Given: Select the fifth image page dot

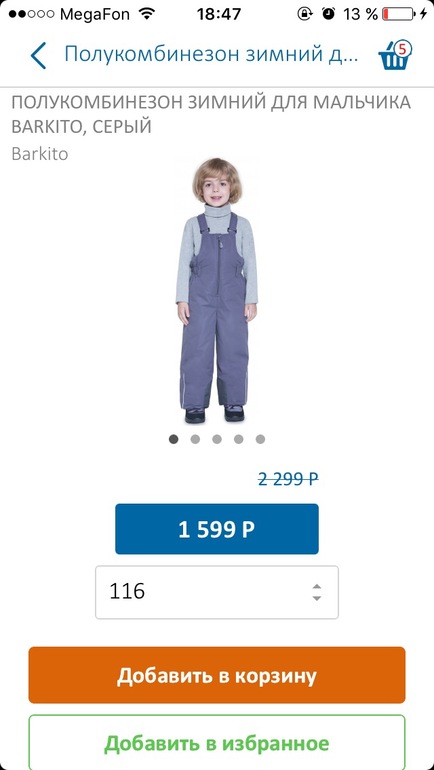Looking at the screenshot, I should pyautogui.click(x=260, y=439).
